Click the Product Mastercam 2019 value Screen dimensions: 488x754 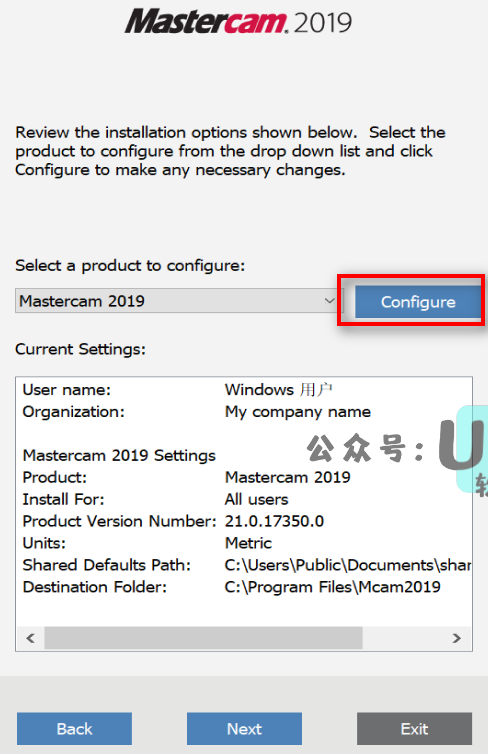pos(288,478)
